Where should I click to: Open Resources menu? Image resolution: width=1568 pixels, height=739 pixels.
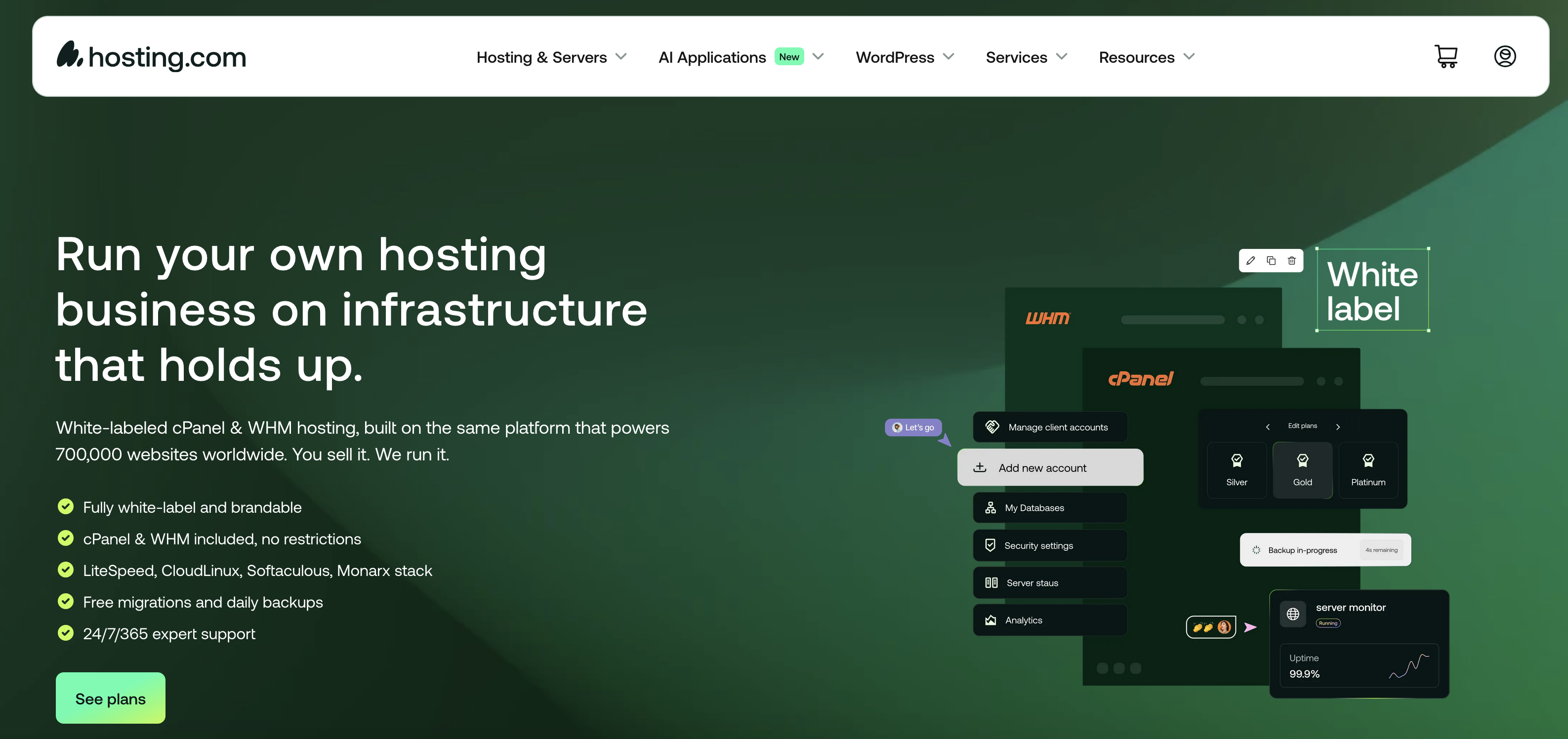click(1136, 57)
